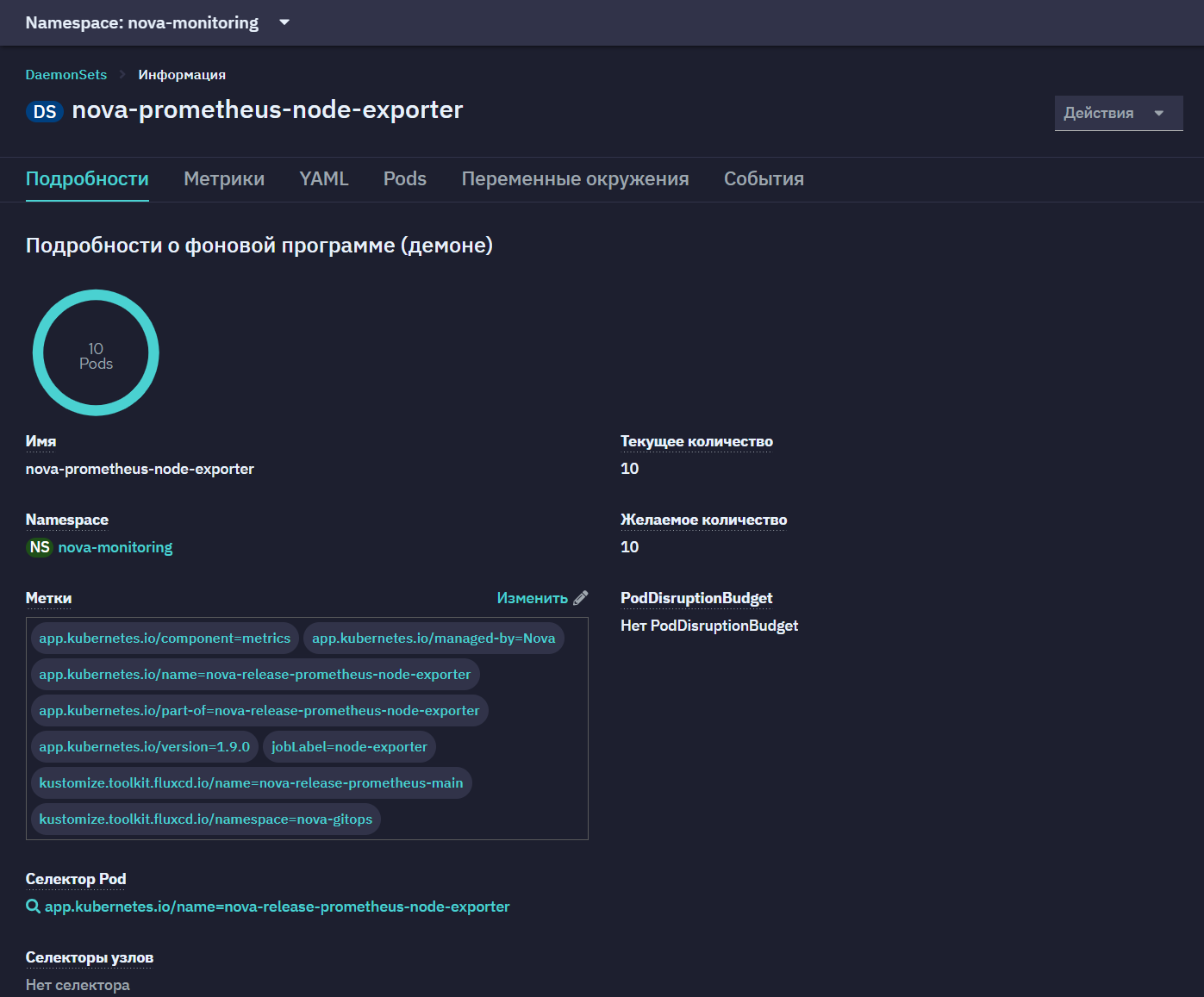Switch to the Pods tab
Image resolution: width=1204 pixels, height=997 pixels.
click(405, 178)
